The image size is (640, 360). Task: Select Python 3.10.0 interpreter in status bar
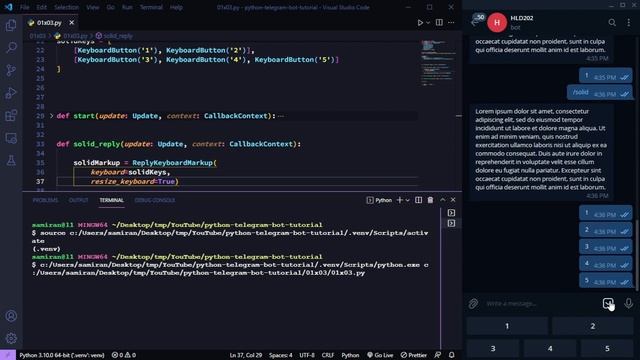62,355
